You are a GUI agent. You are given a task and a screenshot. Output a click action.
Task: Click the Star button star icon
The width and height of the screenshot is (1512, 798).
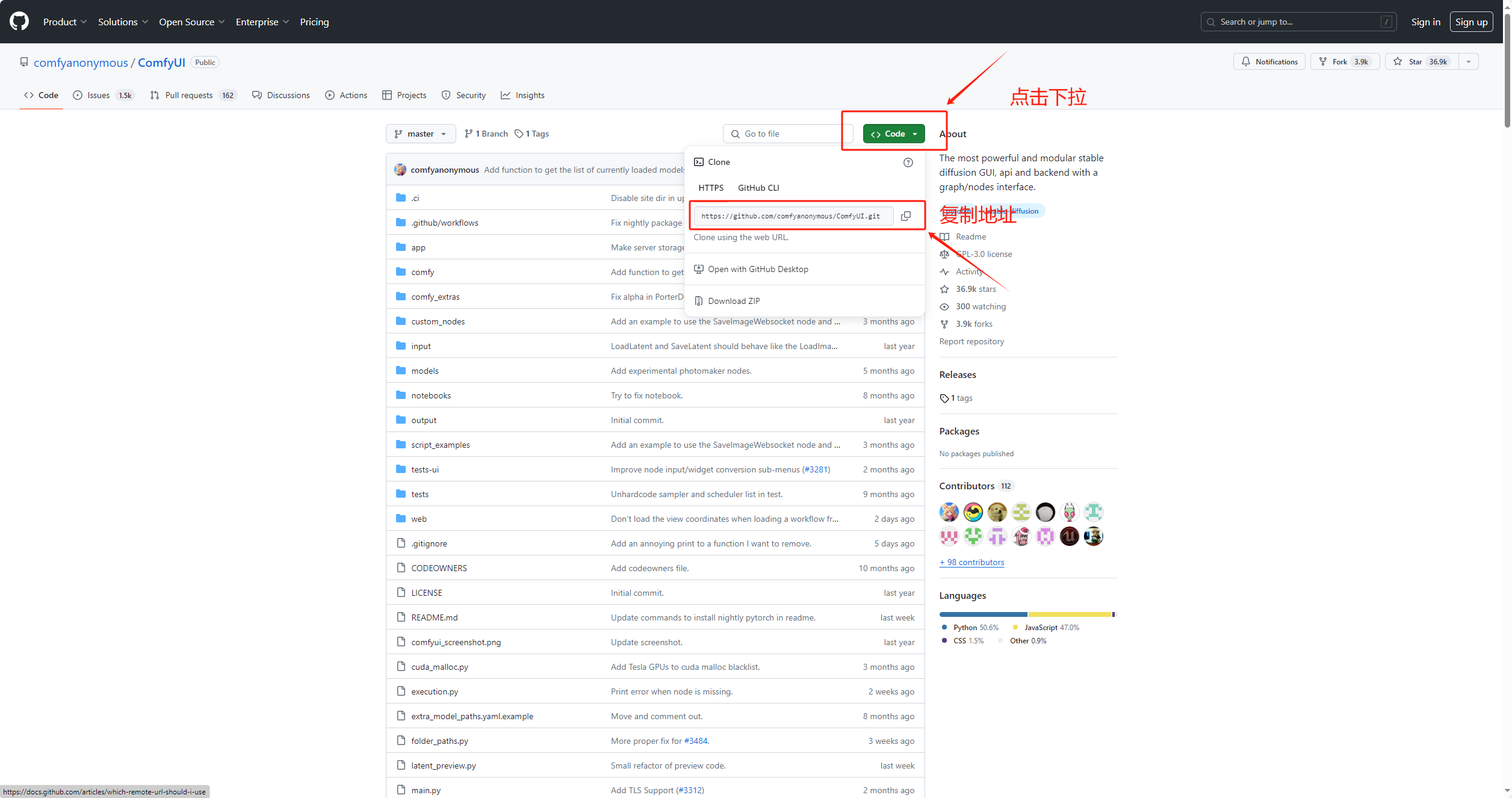(1398, 61)
